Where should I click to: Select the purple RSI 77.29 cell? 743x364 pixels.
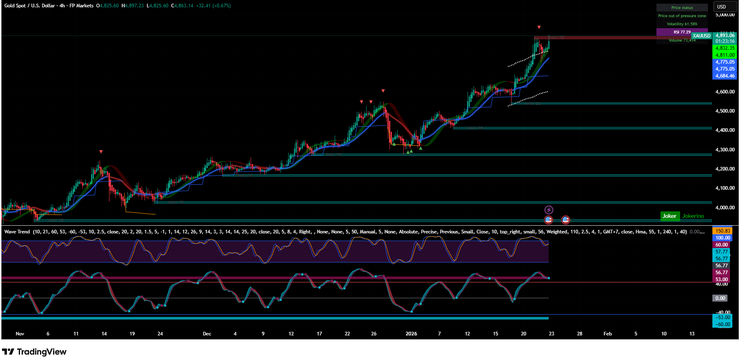pyautogui.click(x=682, y=31)
